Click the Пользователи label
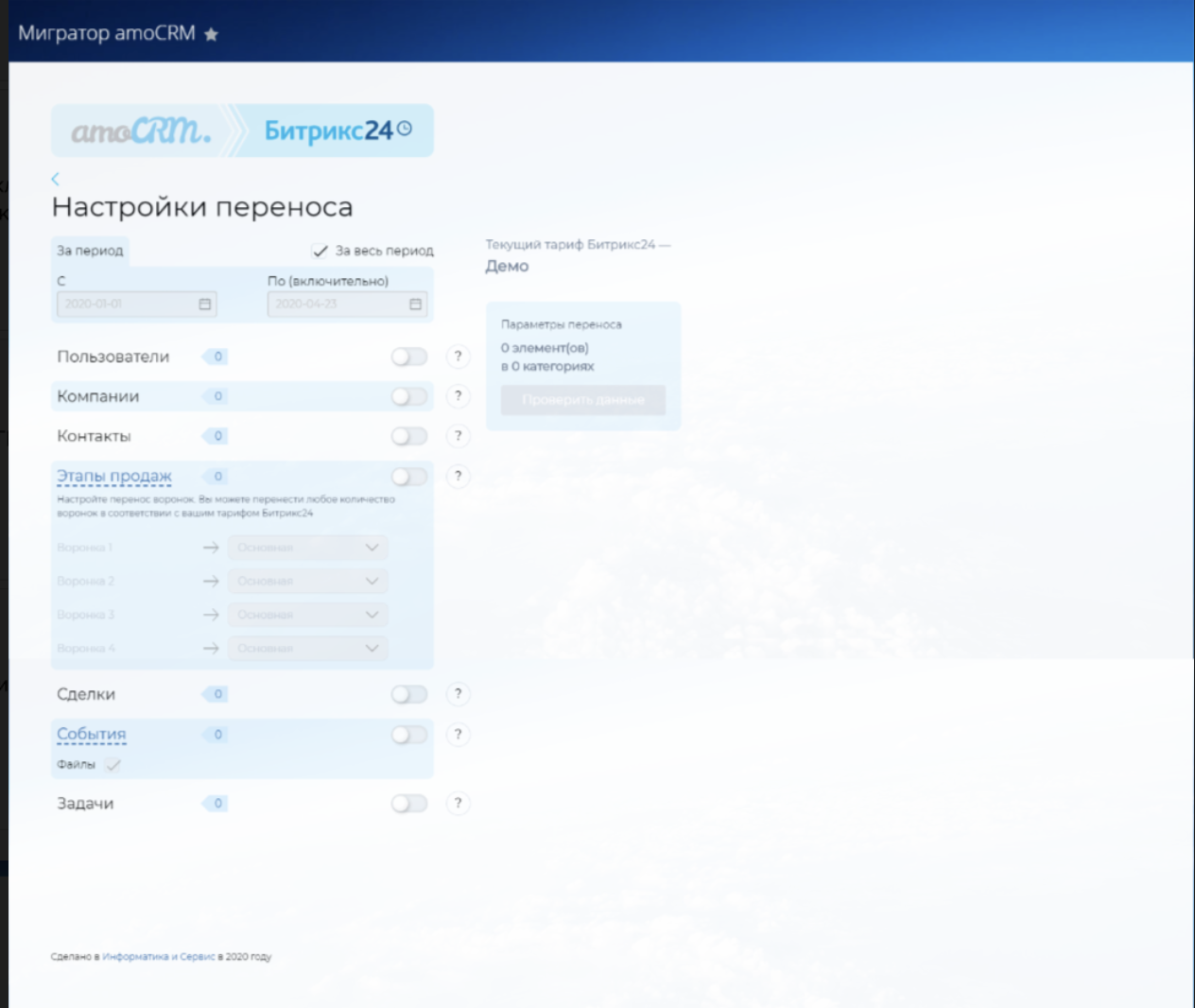1195x1008 pixels. click(x=113, y=356)
